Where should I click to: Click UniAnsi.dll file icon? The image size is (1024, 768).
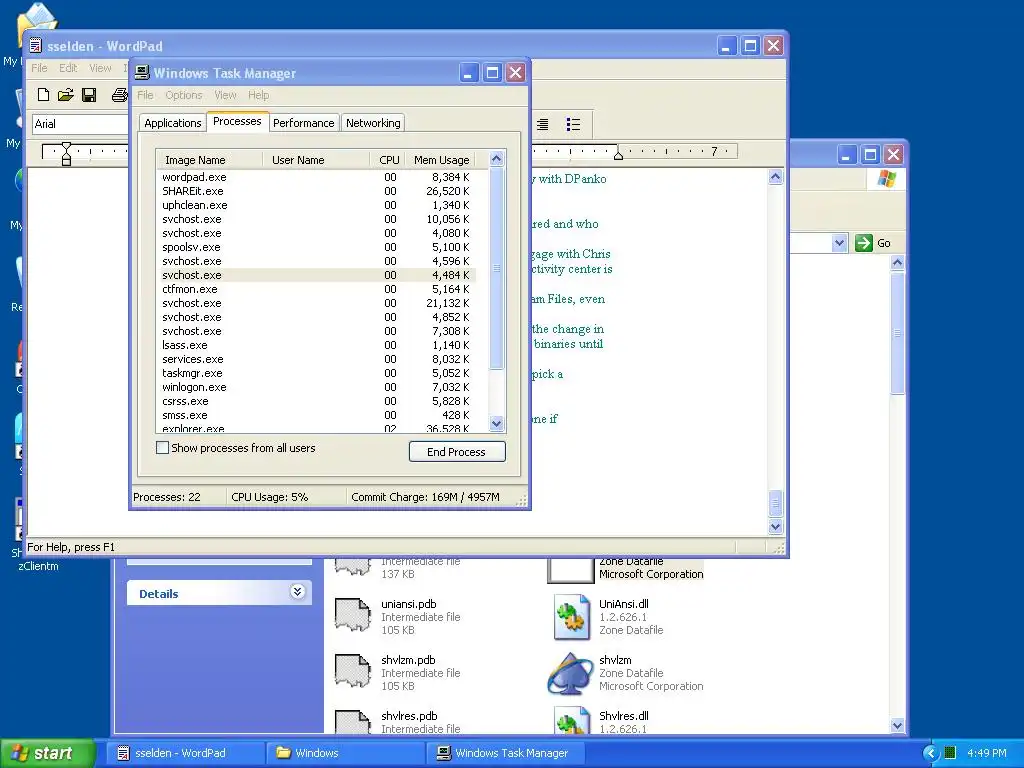tap(571, 616)
